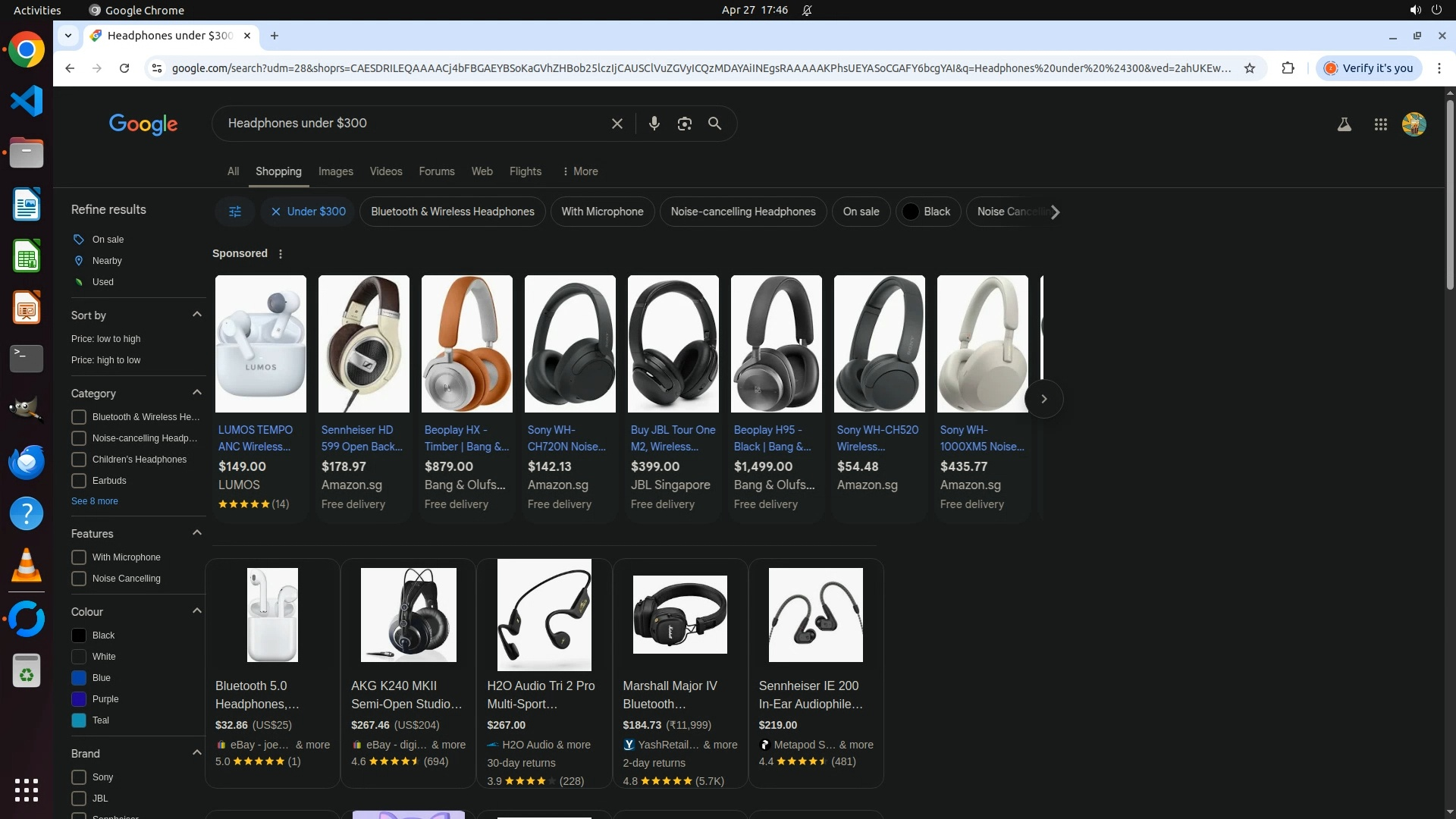This screenshot has width=1456, height=819.
Task: Switch to the Images tab
Action: pos(335,171)
